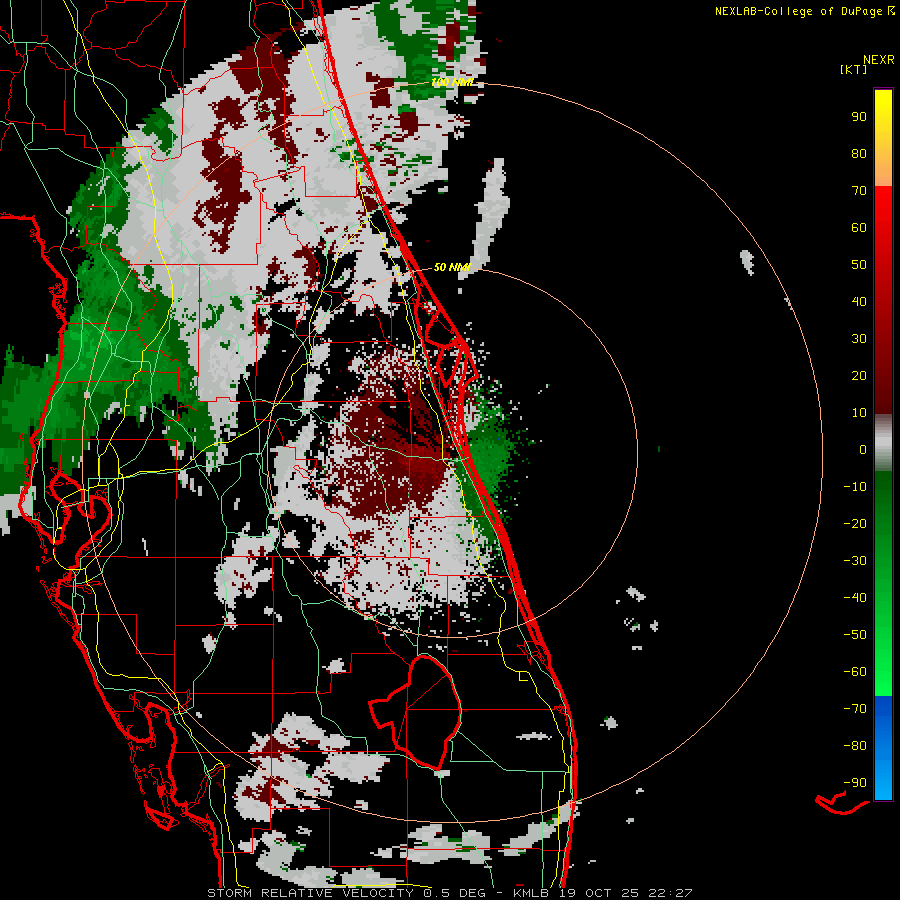
Task: Click the 90 value on velocity scale
Action: pos(859,117)
